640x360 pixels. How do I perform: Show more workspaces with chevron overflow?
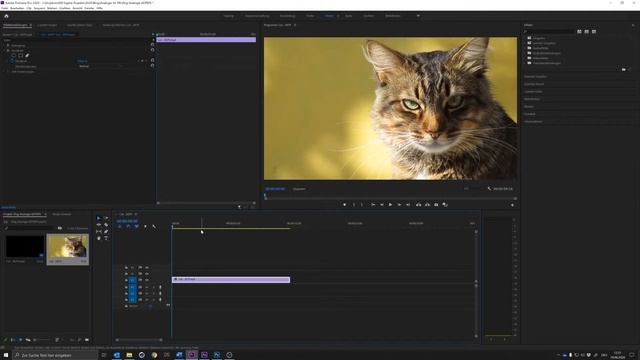tap(418, 16)
